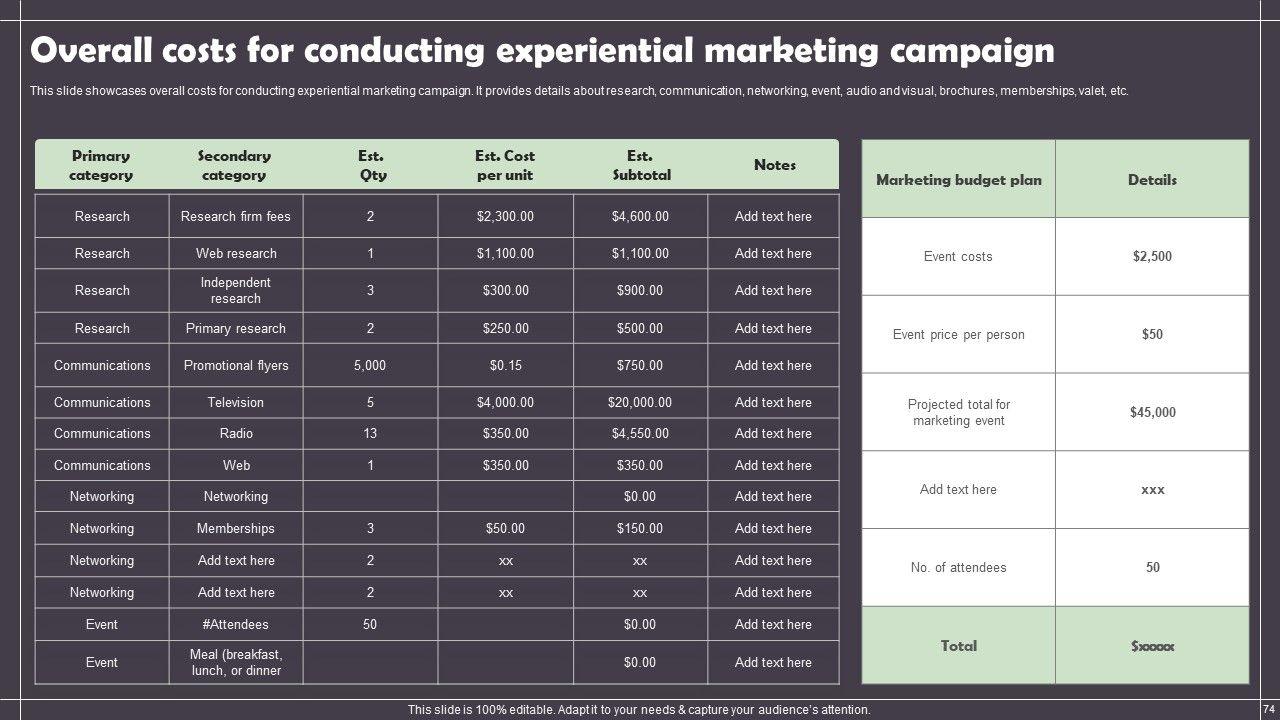Viewport: 1280px width, 720px height.
Task: Click the '$20,000.00' subtotal cell
Action: (x=640, y=402)
